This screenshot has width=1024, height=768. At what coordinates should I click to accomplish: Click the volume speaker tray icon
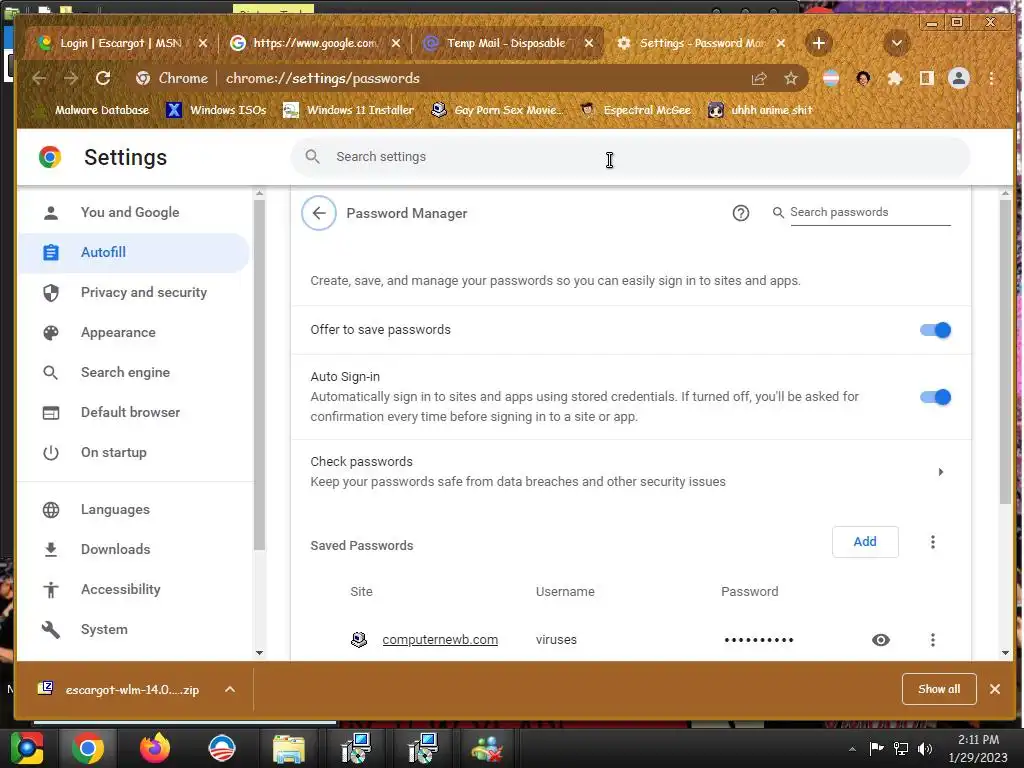pyautogui.click(x=925, y=749)
